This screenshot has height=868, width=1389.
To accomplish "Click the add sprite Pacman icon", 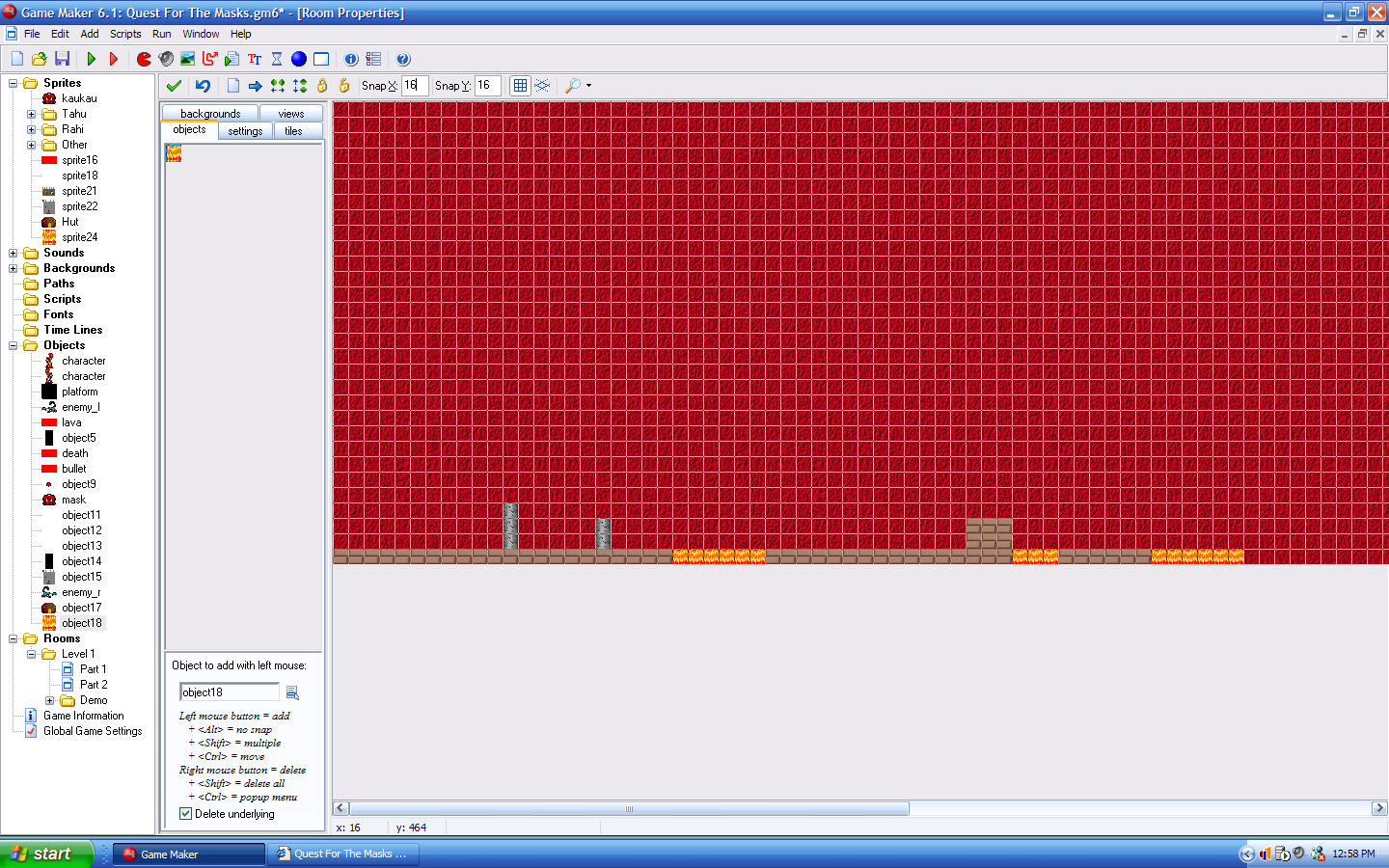I will [144, 59].
